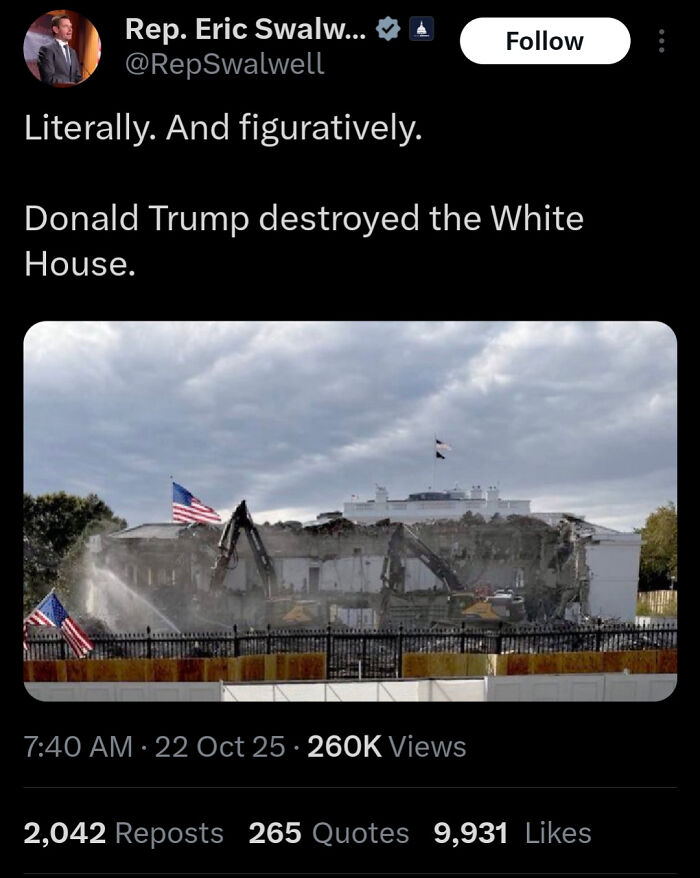View the 9,931 Likes list

click(x=512, y=833)
